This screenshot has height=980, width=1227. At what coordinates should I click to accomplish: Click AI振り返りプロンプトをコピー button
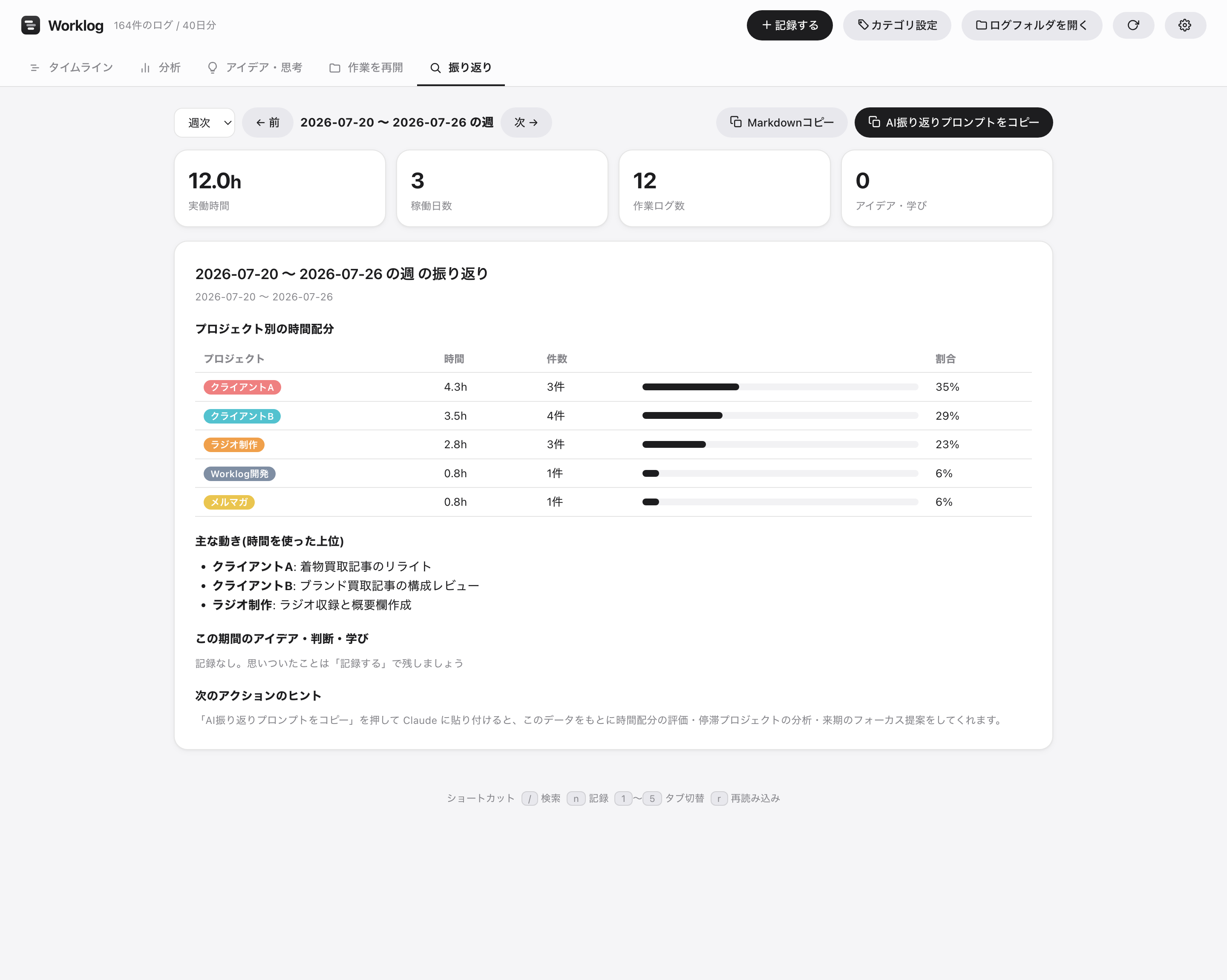point(953,122)
